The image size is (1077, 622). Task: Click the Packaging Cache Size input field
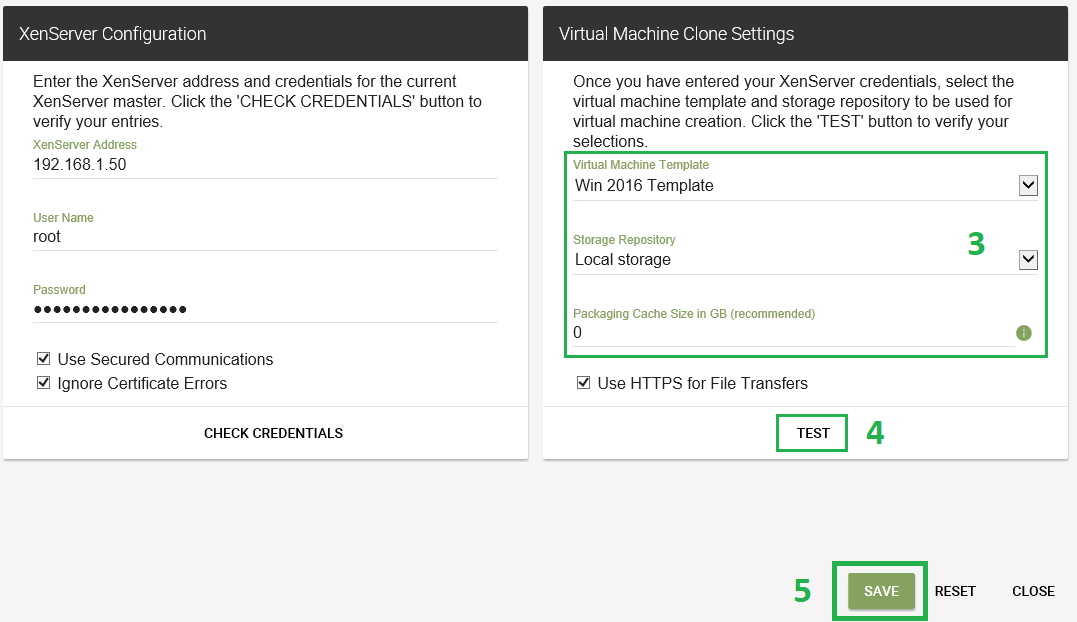(x=790, y=333)
